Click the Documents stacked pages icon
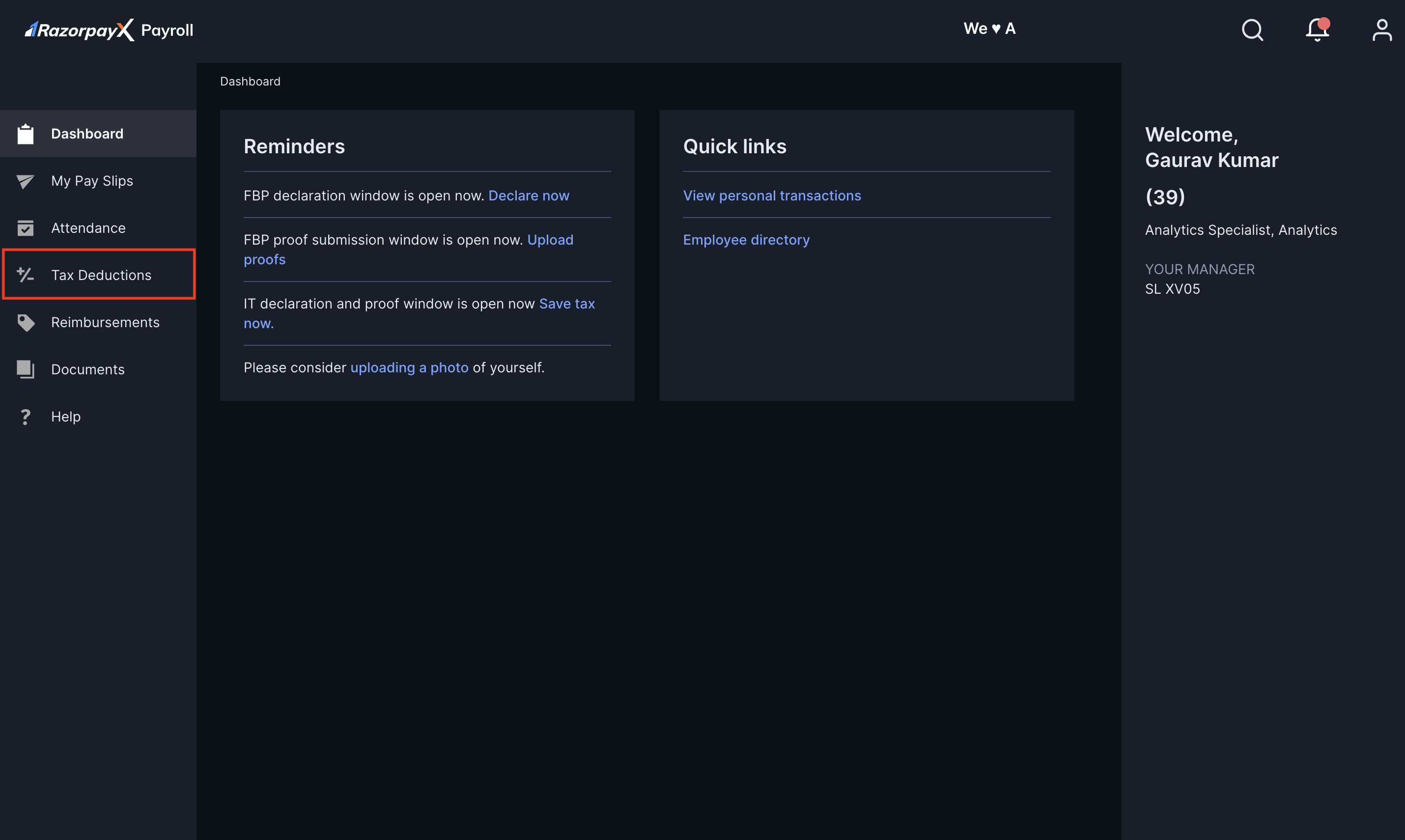Viewport: 1405px width, 840px height. (x=26, y=369)
